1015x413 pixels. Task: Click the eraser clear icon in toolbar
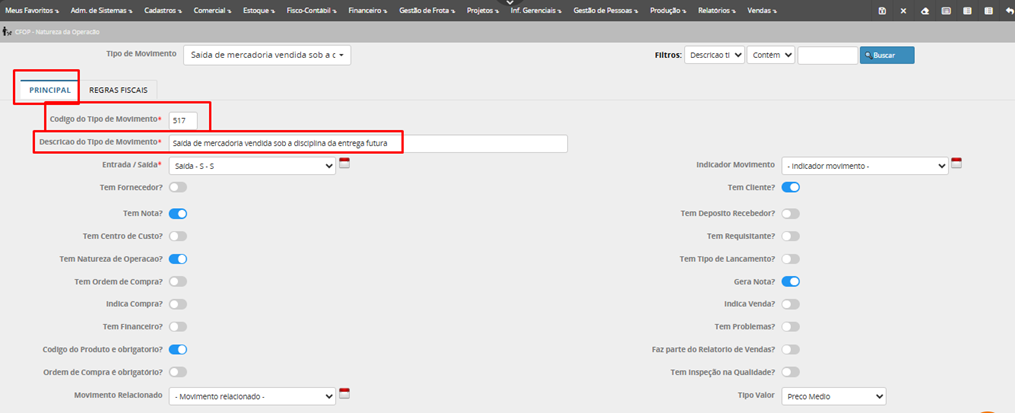click(x=925, y=10)
